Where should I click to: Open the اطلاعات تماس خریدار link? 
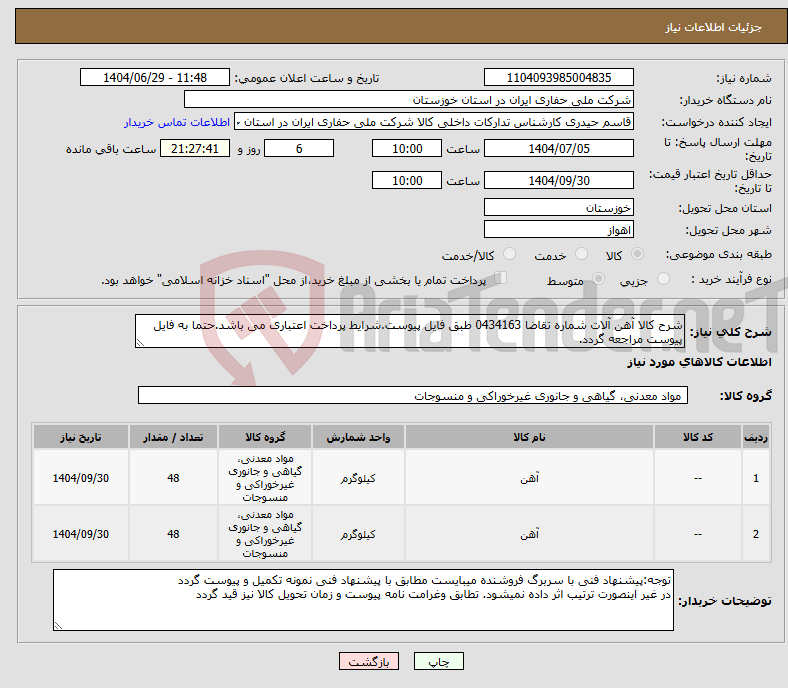(x=177, y=122)
